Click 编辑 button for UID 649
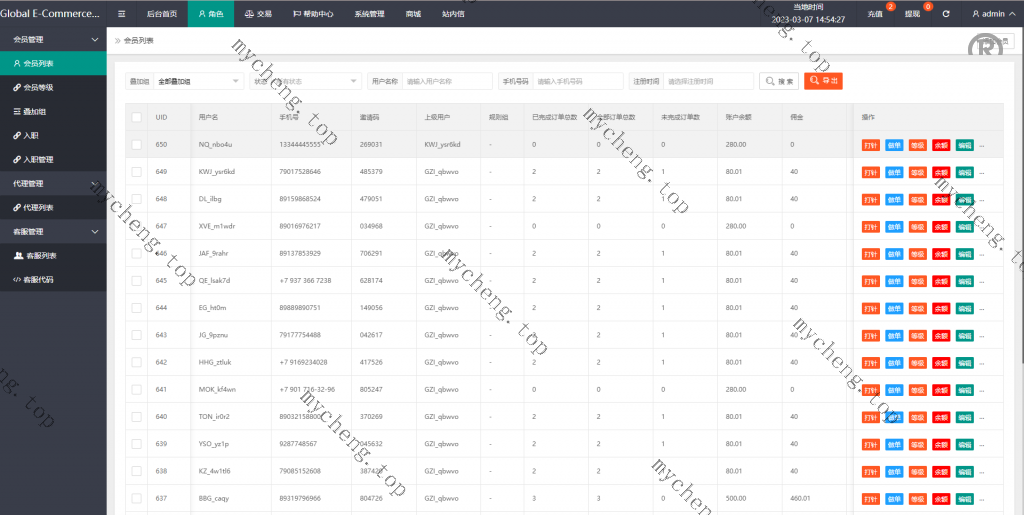1024x515 pixels. pyautogui.click(x=964, y=172)
